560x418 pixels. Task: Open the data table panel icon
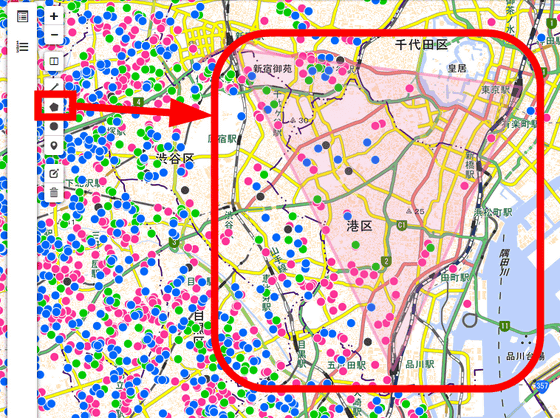tap(22, 16)
